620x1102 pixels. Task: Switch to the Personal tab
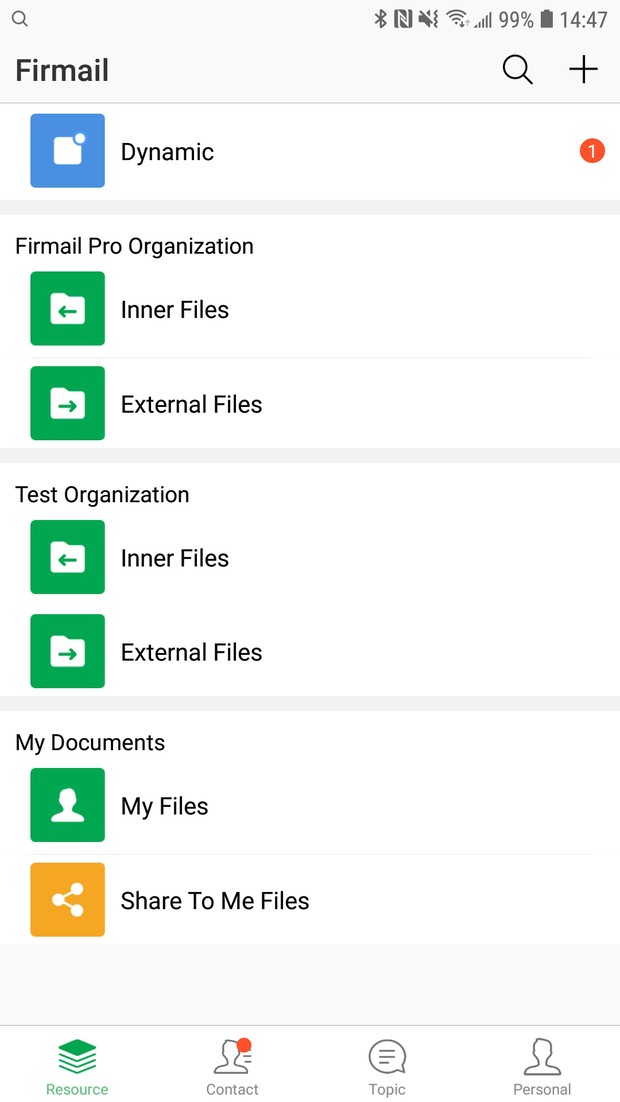(542, 1066)
